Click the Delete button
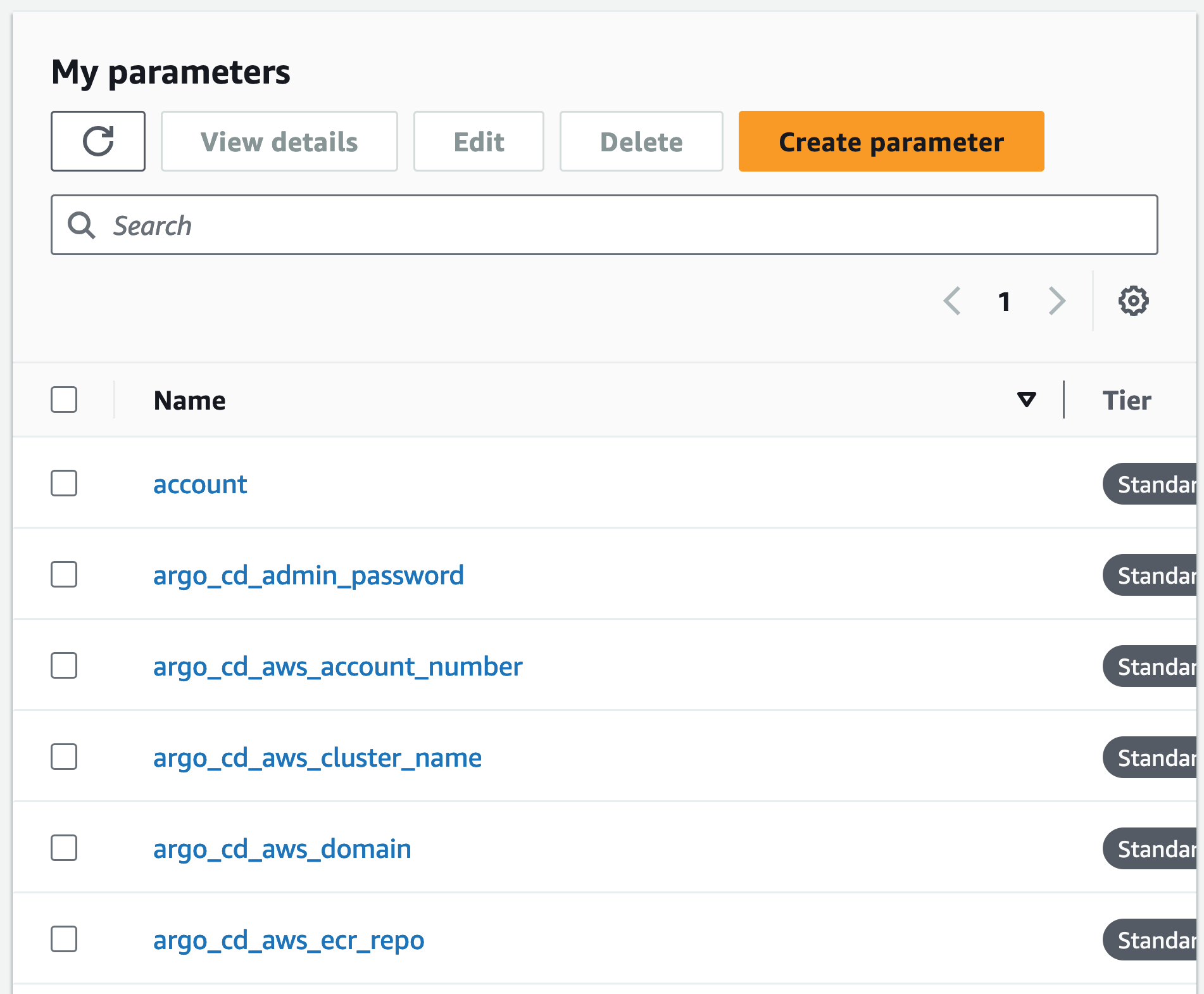The height and width of the screenshot is (994, 1204). [641, 141]
